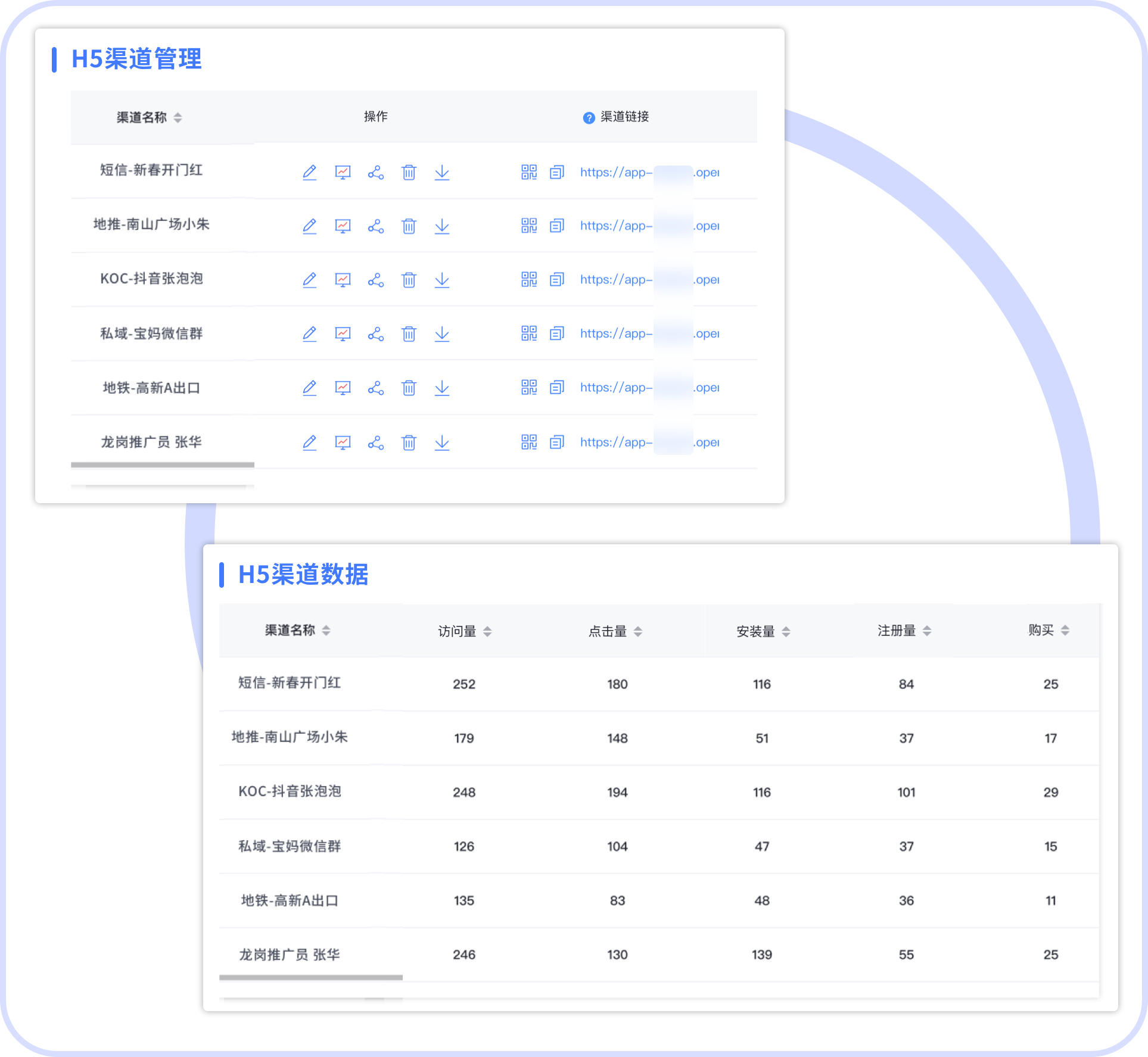
Task: Sort data table by 访问量
Action: tap(487, 631)
